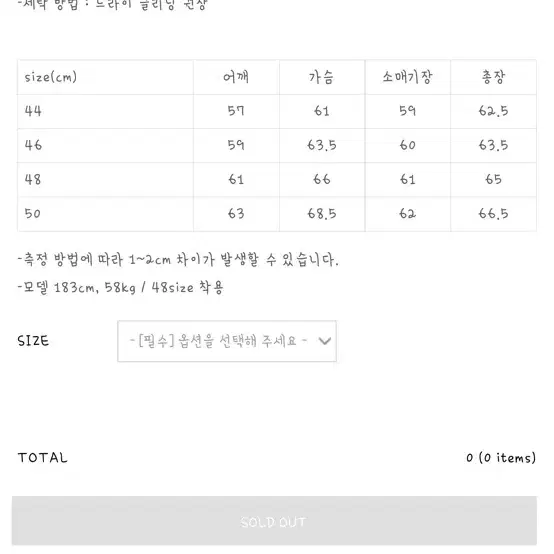Click the 1~2cm measurement note line
The width and height of the screenshot is (554, 554).
(178, 260)
